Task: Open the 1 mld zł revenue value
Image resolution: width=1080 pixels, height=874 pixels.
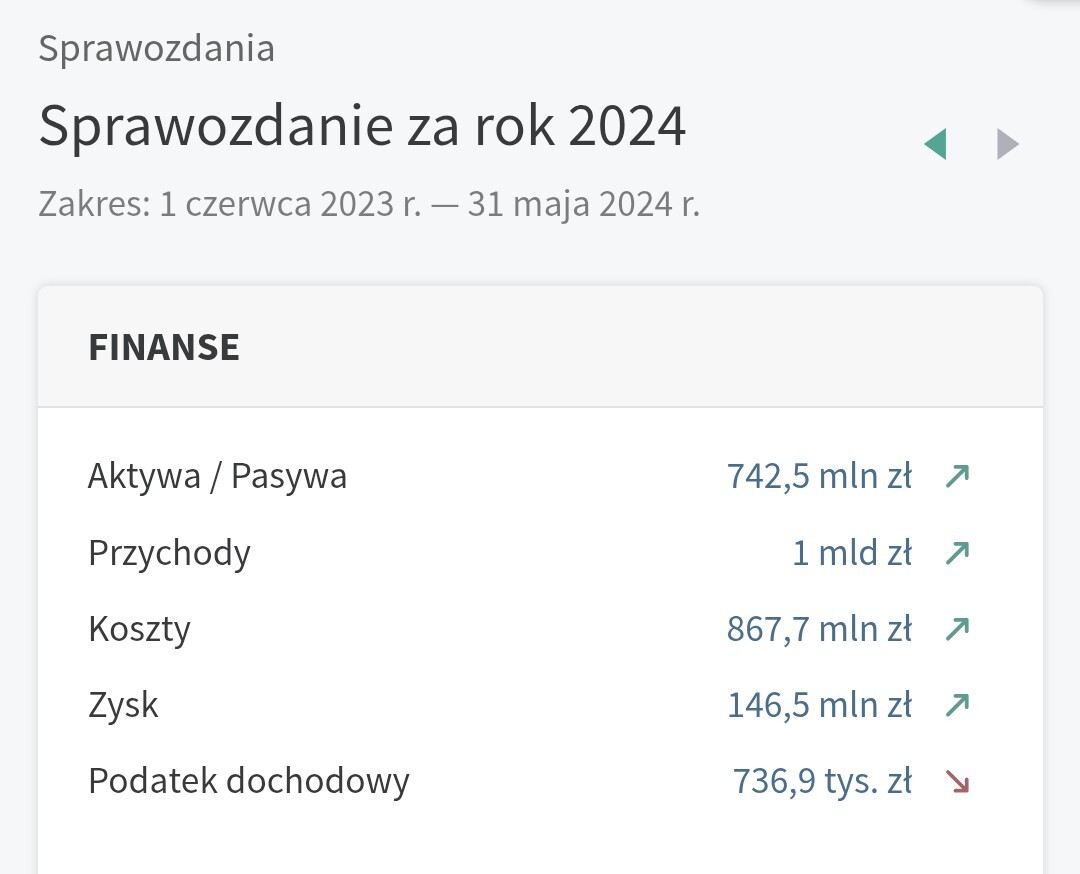Action: pyautogui.click(x=851, y=552)
